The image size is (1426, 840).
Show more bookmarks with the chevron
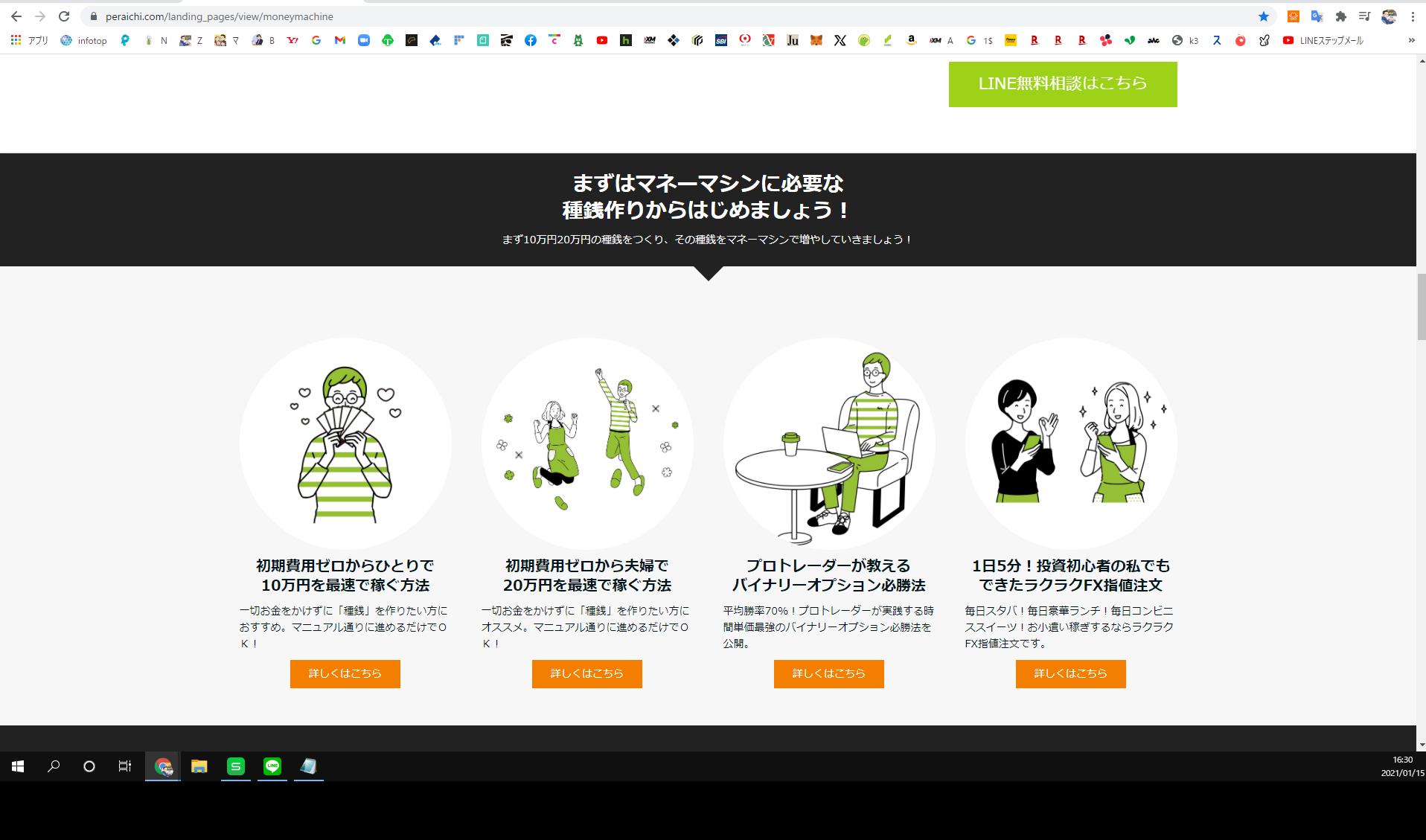(x=1411, y=40)
